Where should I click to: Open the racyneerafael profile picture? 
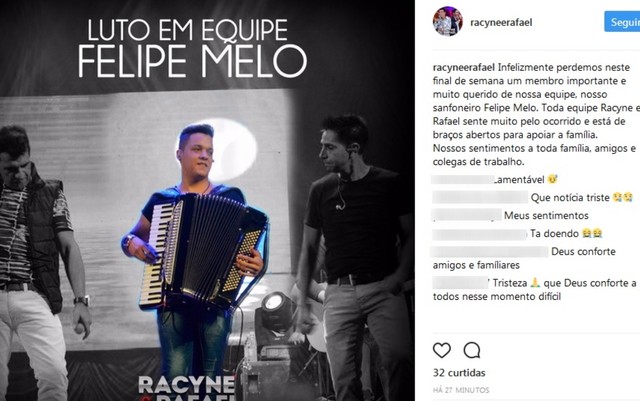coord(448,21)
